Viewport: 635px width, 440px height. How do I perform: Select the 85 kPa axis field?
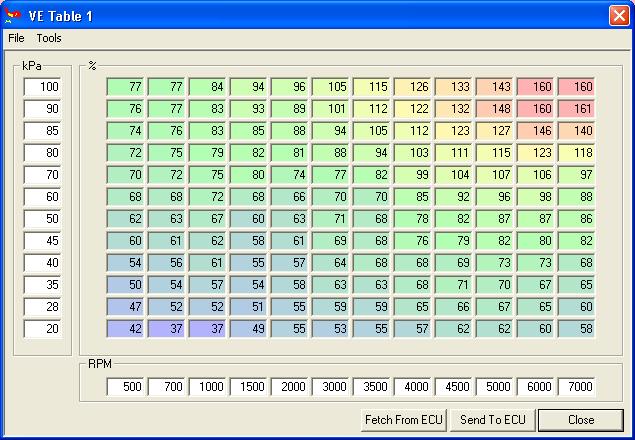point(42,131)
